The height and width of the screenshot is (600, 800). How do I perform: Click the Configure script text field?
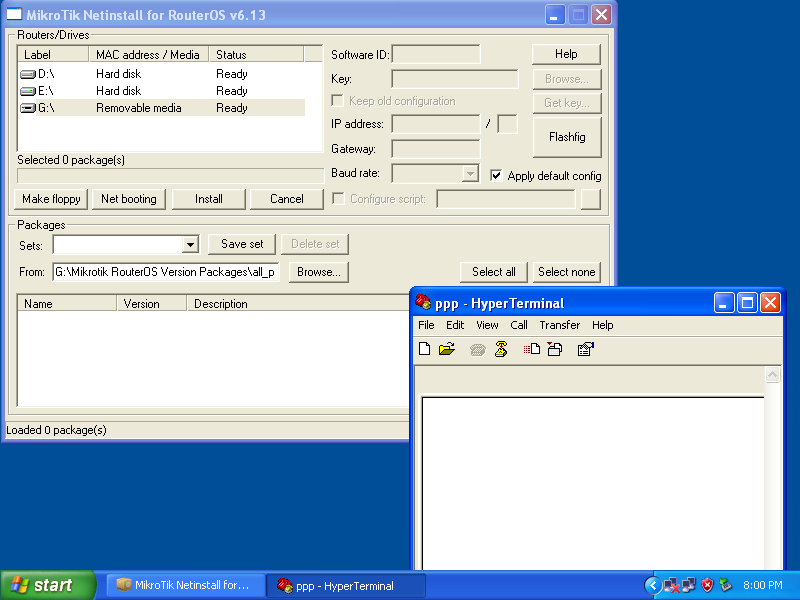tap(506, 199)
